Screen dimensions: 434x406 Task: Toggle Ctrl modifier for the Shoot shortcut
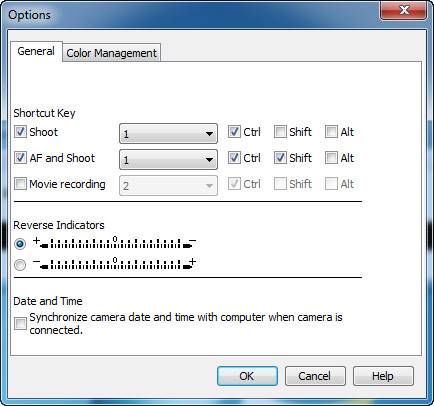(x=234, y=132)
